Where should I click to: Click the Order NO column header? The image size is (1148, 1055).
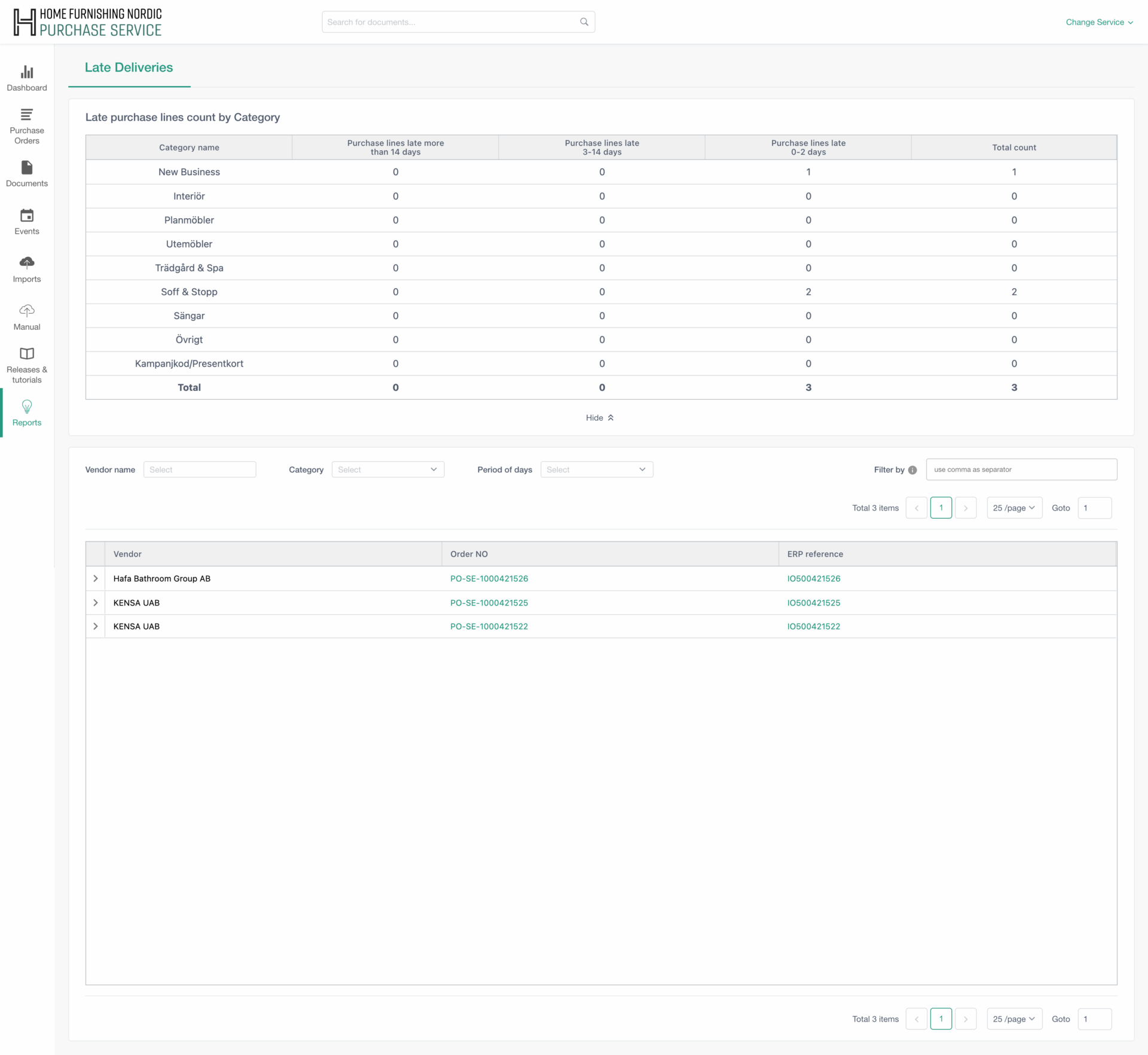(610, 554)
